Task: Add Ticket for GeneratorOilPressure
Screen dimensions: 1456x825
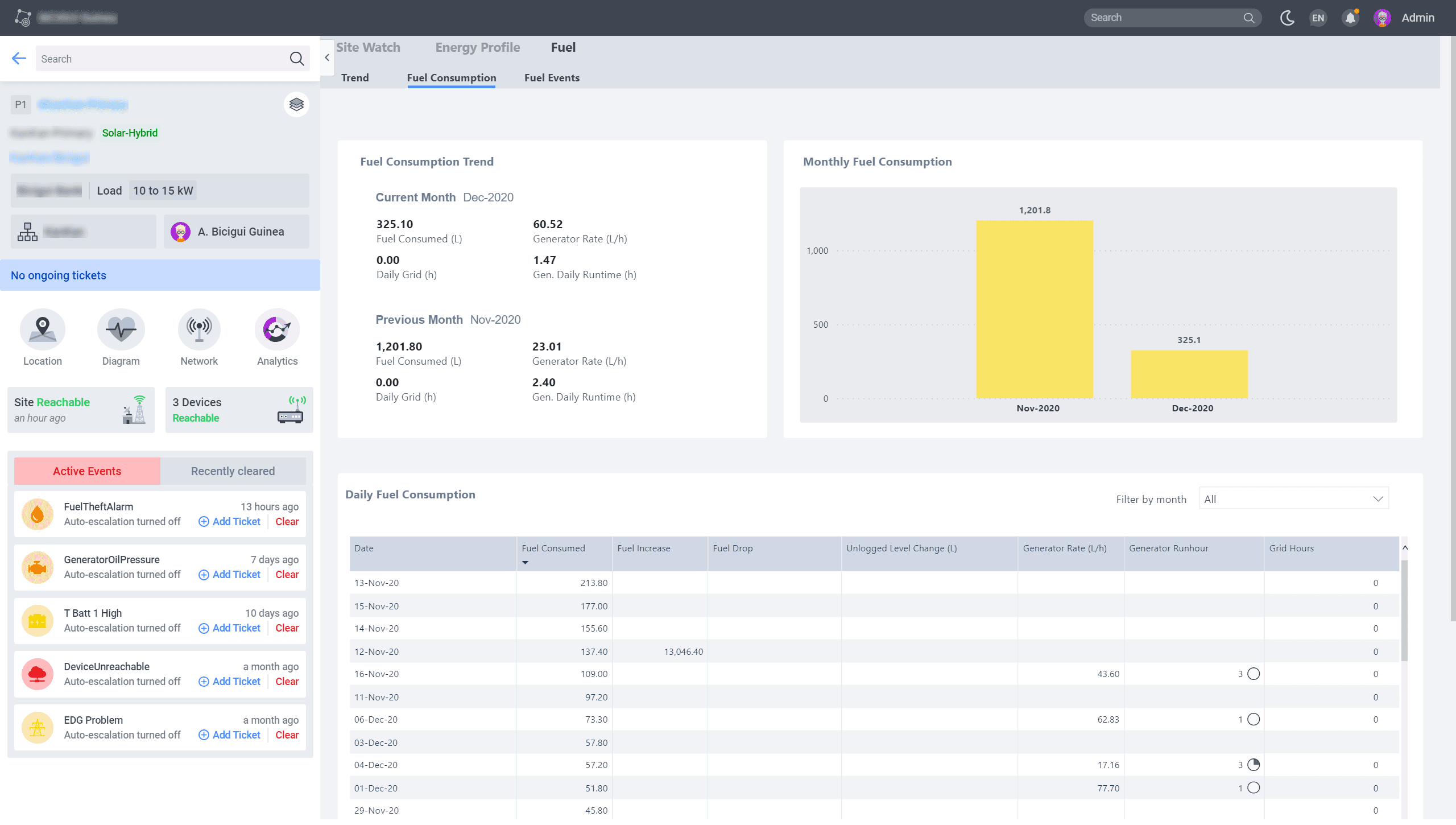Action: [229, 575]
